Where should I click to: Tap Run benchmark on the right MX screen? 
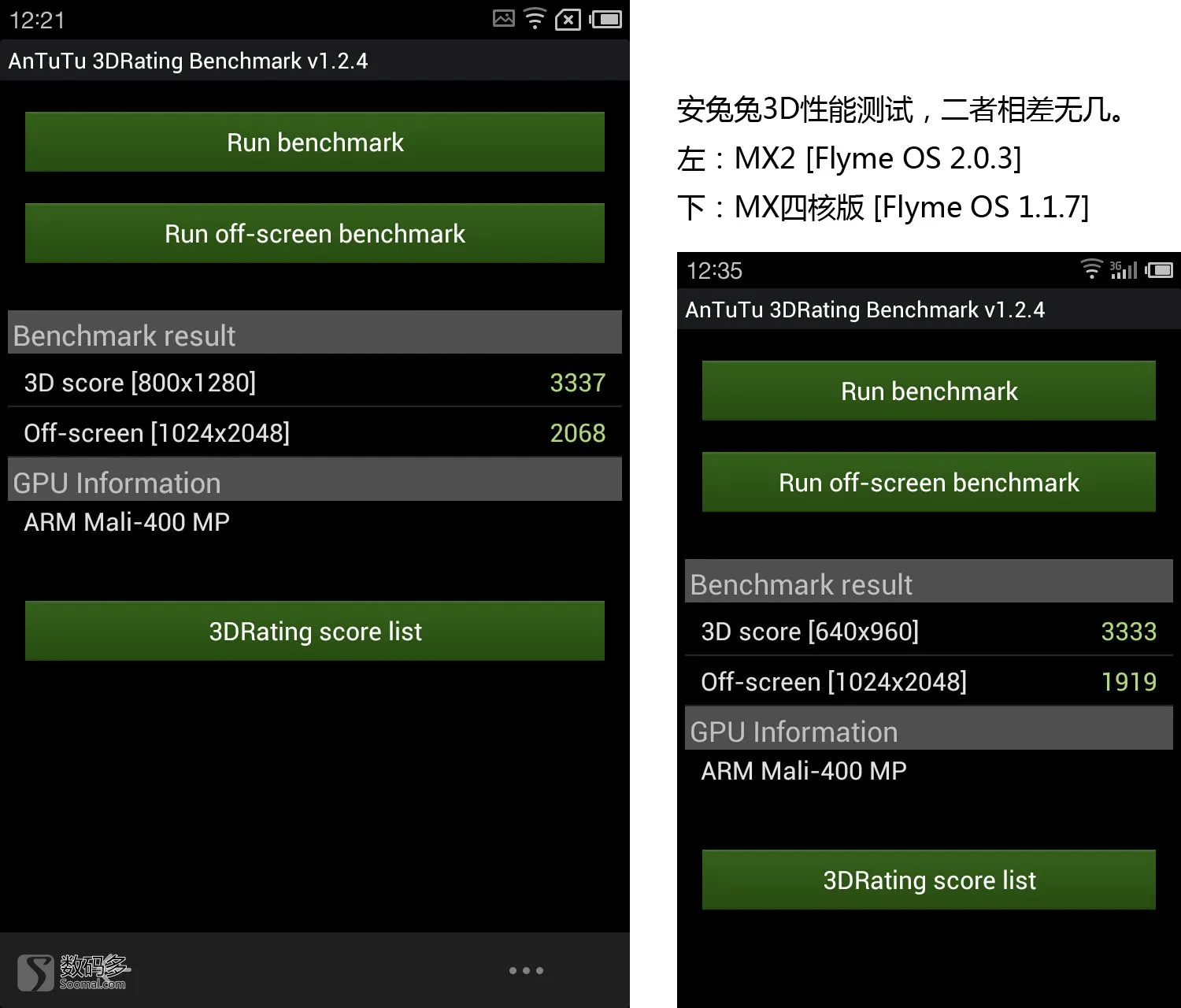click(x=929, y=391)
